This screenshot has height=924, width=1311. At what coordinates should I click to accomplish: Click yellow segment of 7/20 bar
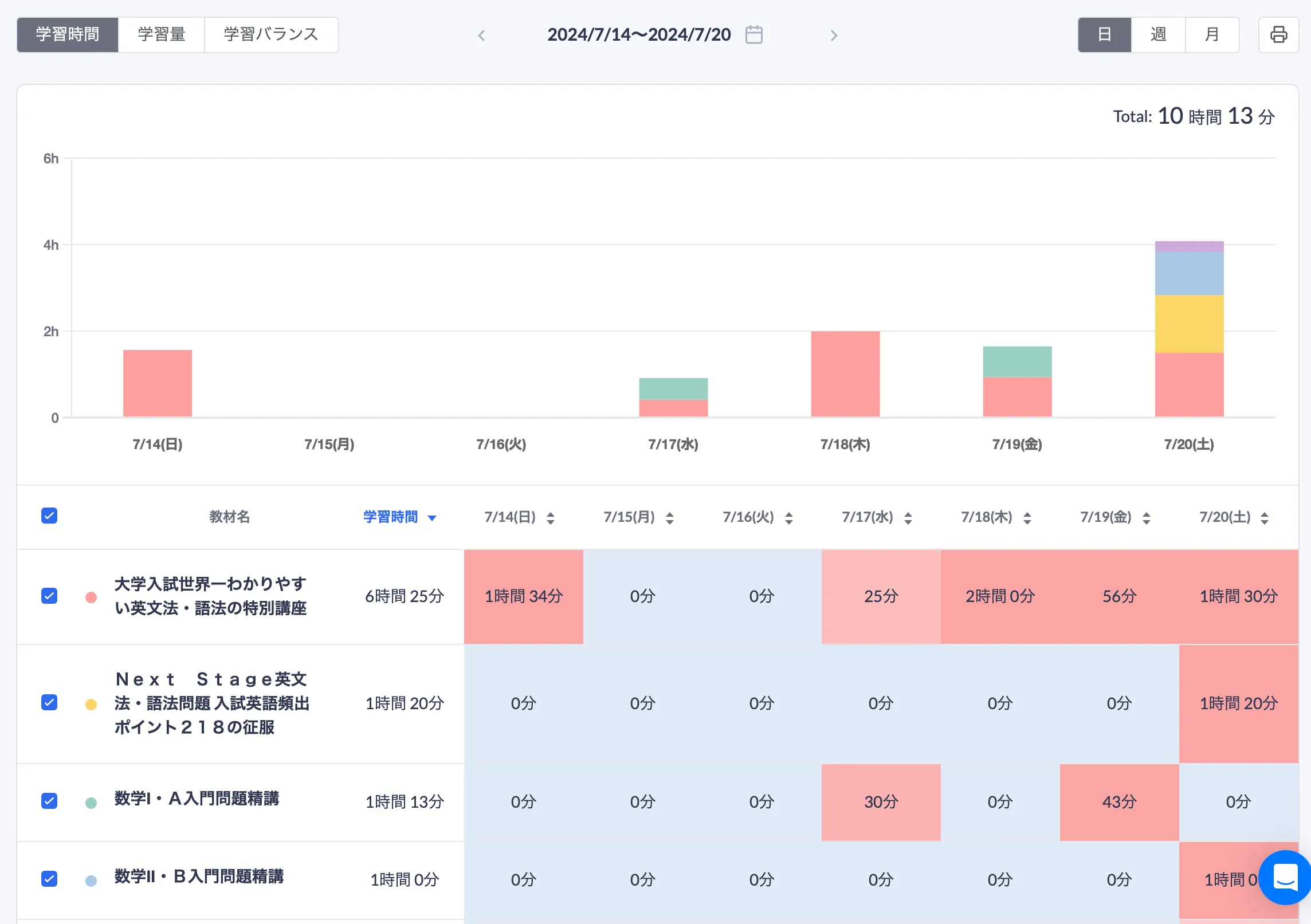click(x=1189, y=324)
